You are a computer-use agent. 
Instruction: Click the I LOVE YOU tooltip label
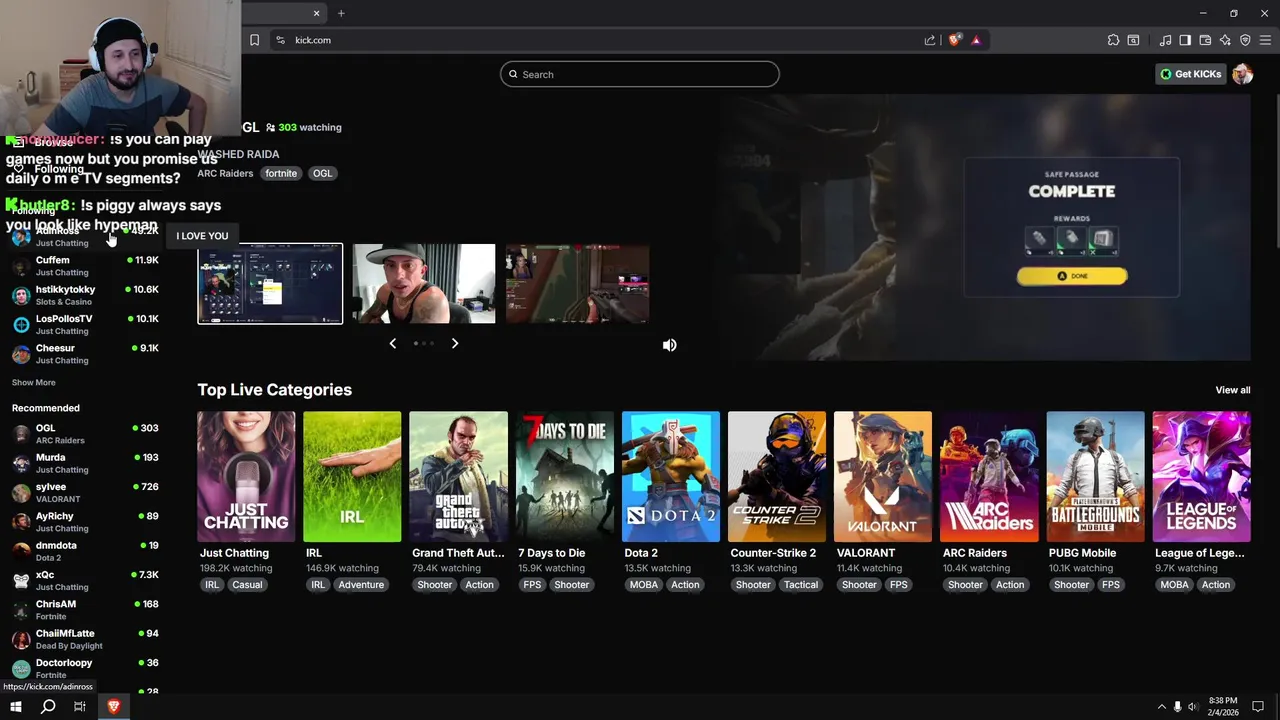202,236
